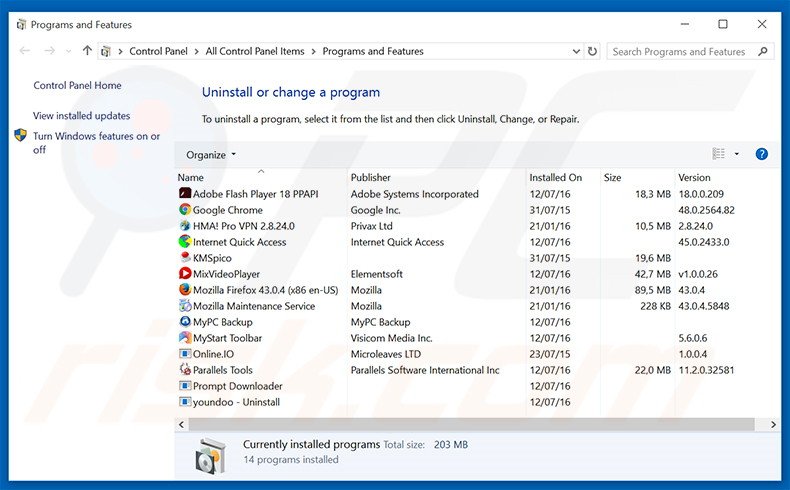
Task: Expand the address bar history dropdown
Action: tap(576, 51)
